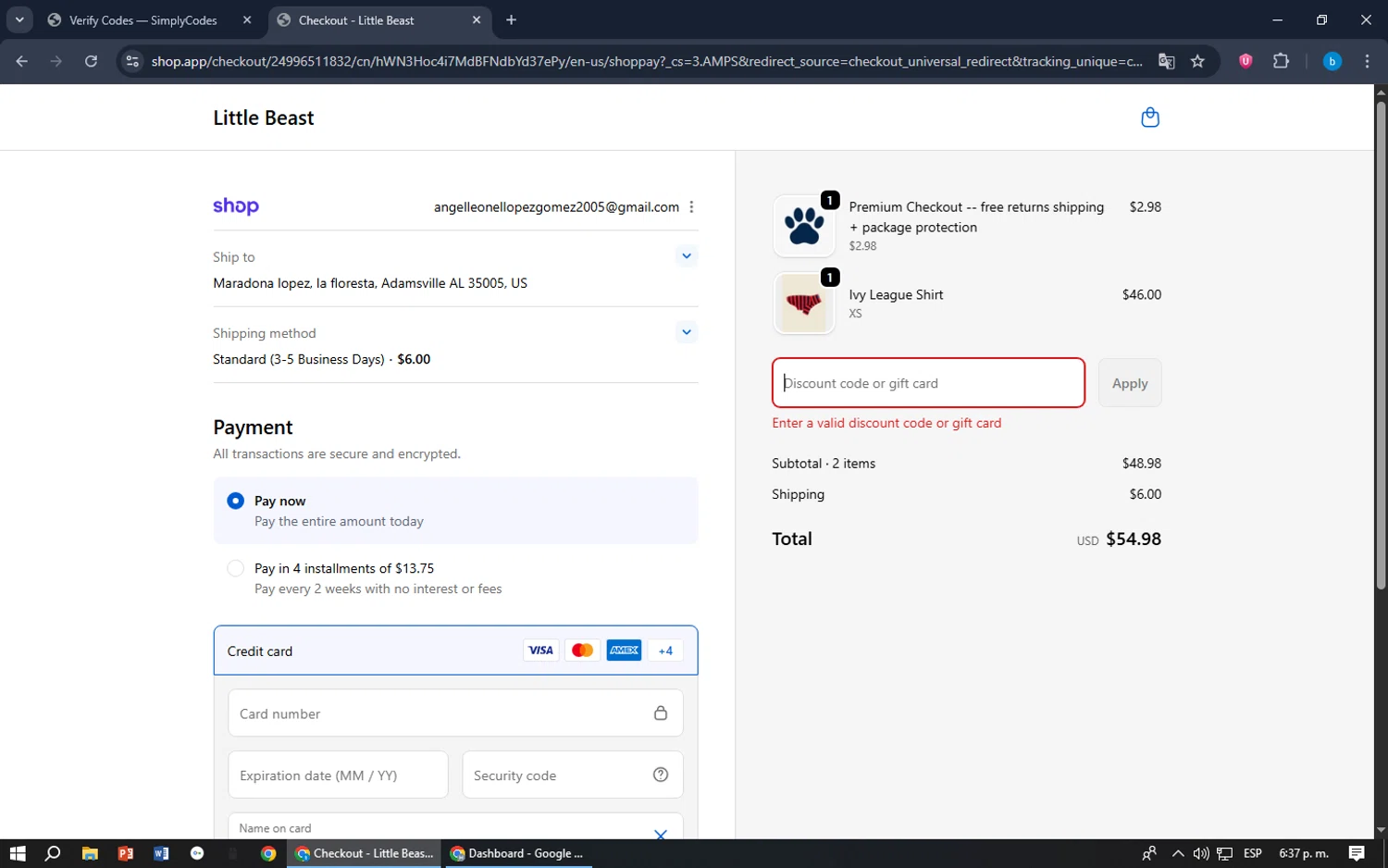Open the tab search dropdown
This screenshot has width=1388, height=868.
pos(19,19)
